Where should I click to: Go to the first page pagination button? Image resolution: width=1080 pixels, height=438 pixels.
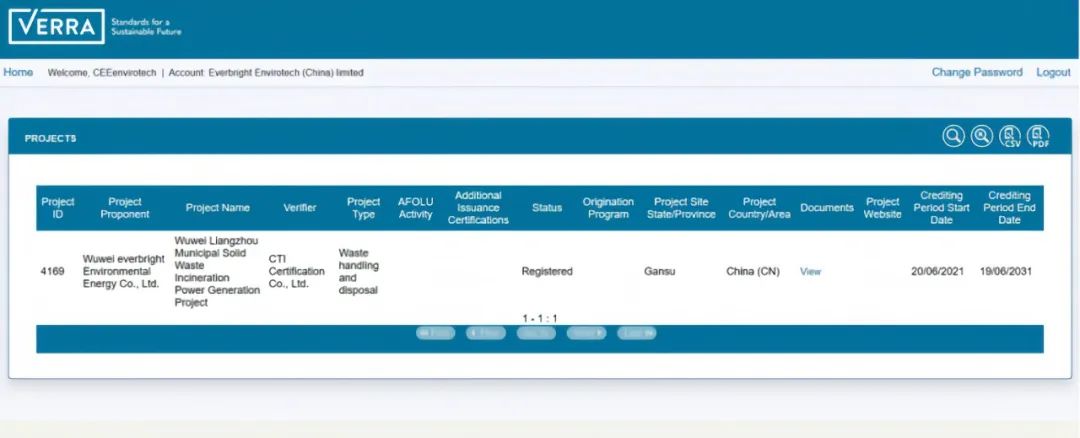435,333
